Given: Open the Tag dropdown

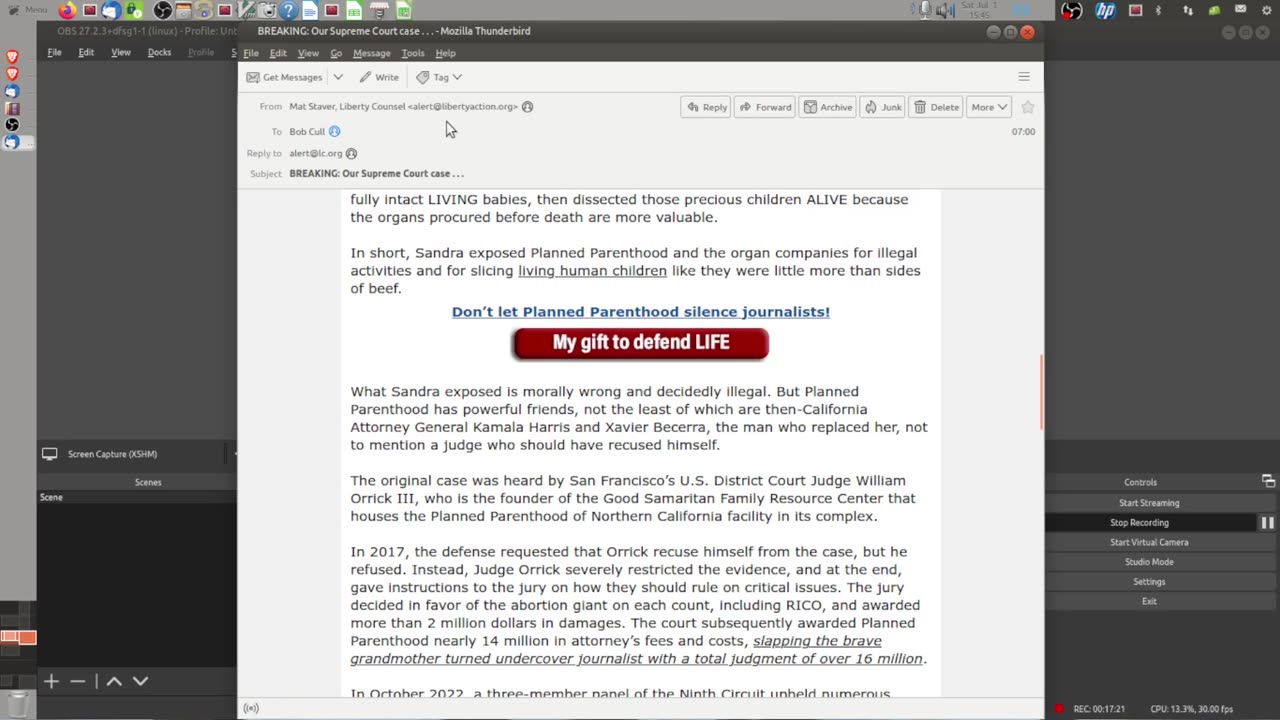Looking at the screenshot, I should [439, 77].
